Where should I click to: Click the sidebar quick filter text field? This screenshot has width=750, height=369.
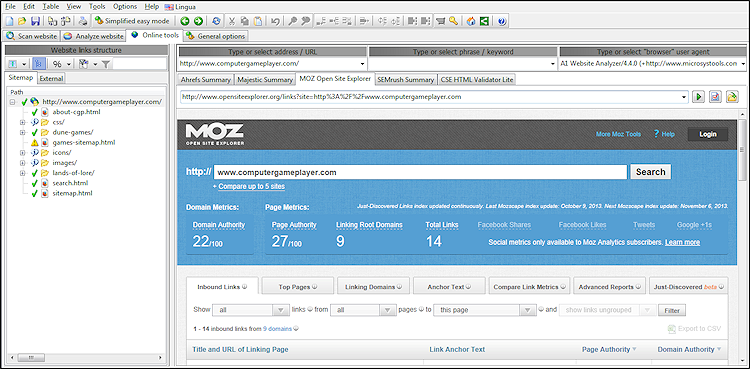140,64
